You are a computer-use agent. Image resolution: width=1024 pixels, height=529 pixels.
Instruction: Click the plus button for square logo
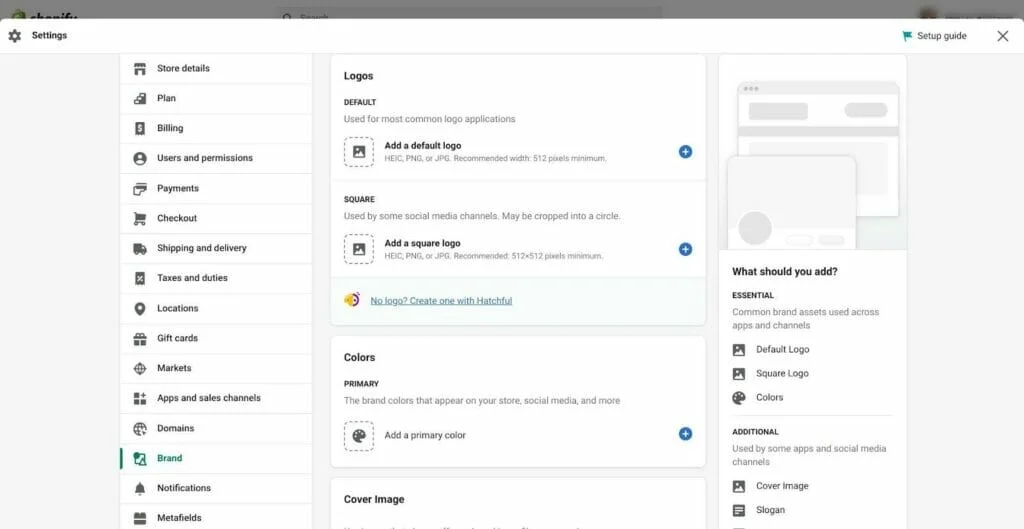tap(685, 249)
